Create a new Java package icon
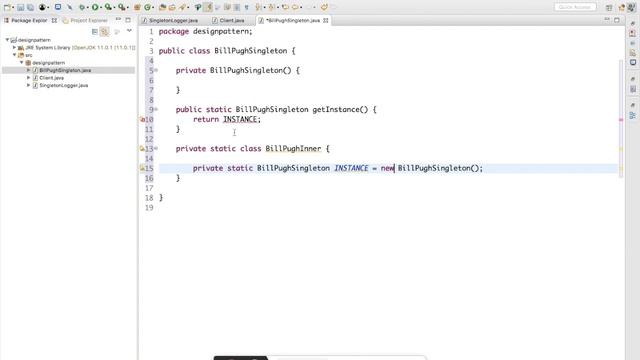Image resolution: width=640 pixels, height=360 pixels. tap(137, 7)
